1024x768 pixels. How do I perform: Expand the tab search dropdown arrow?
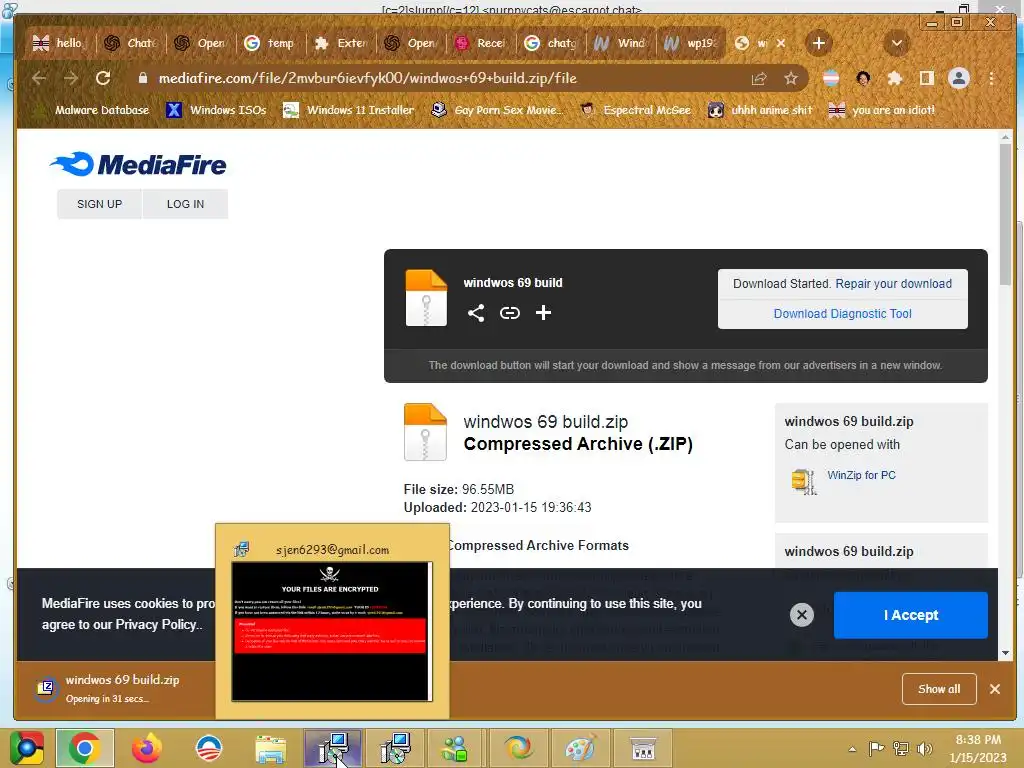tap(897, 43)
